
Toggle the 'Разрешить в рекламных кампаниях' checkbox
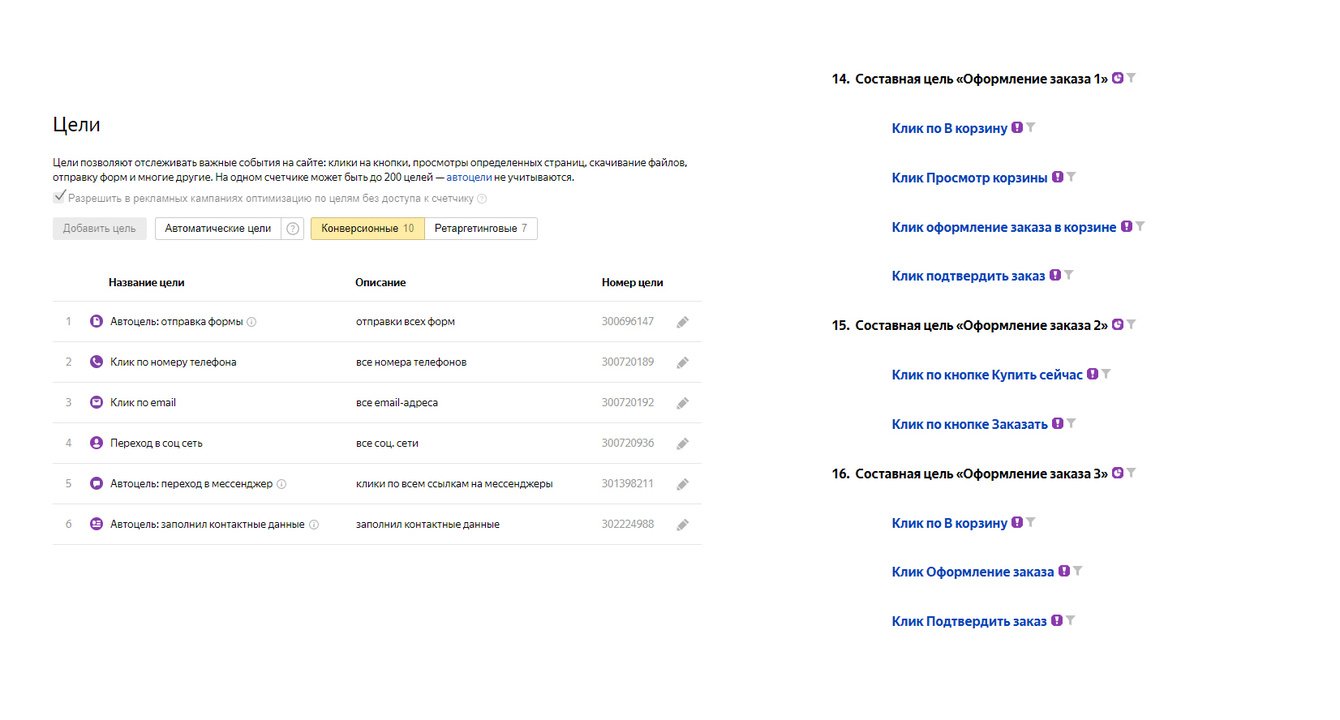coord(60,197)
